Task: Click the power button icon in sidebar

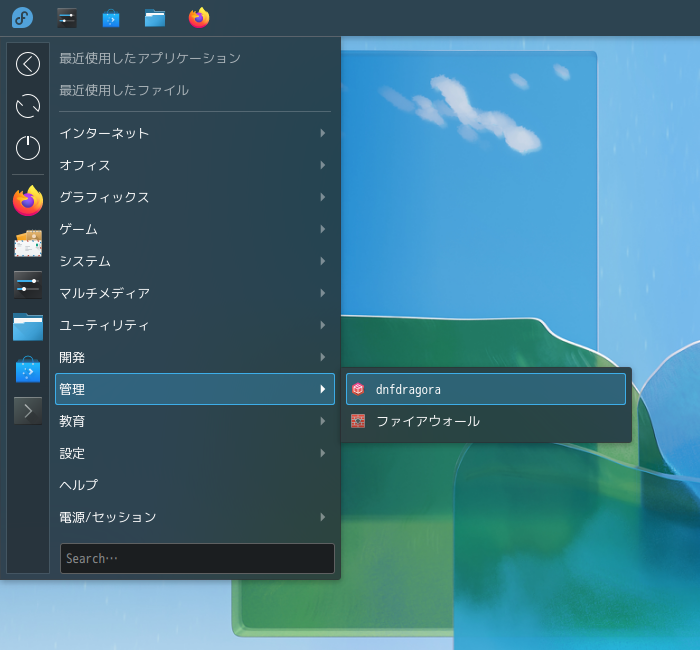Action: click(x=28, y=148)
